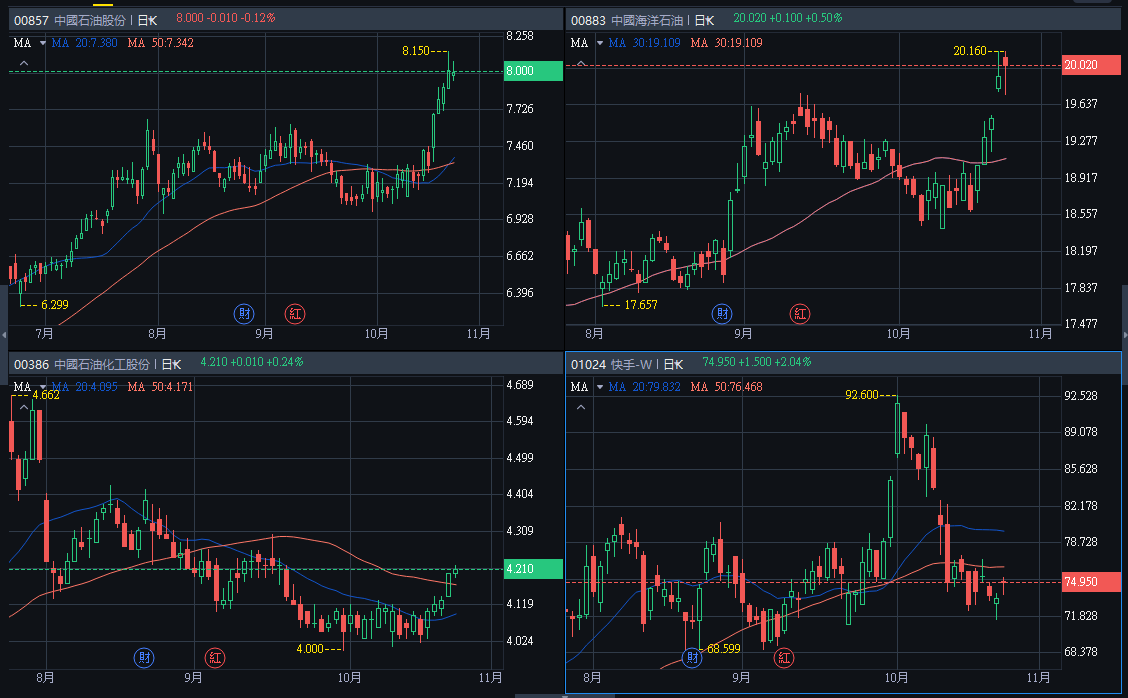The height and width of the screenshot is (698, 1128).
Task: Click the 財 earnings marker on the 01024 chart
Action: coord(692,657)
